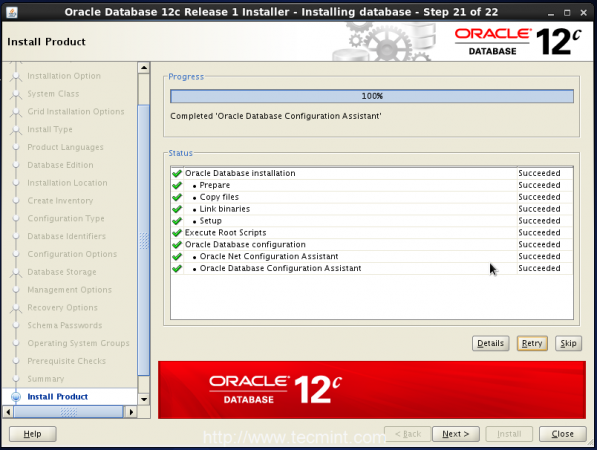Viewport: 597px width, 450px height.
Task: Click sidebar horizontal scroll left arrow
Action: coord(8,412)
